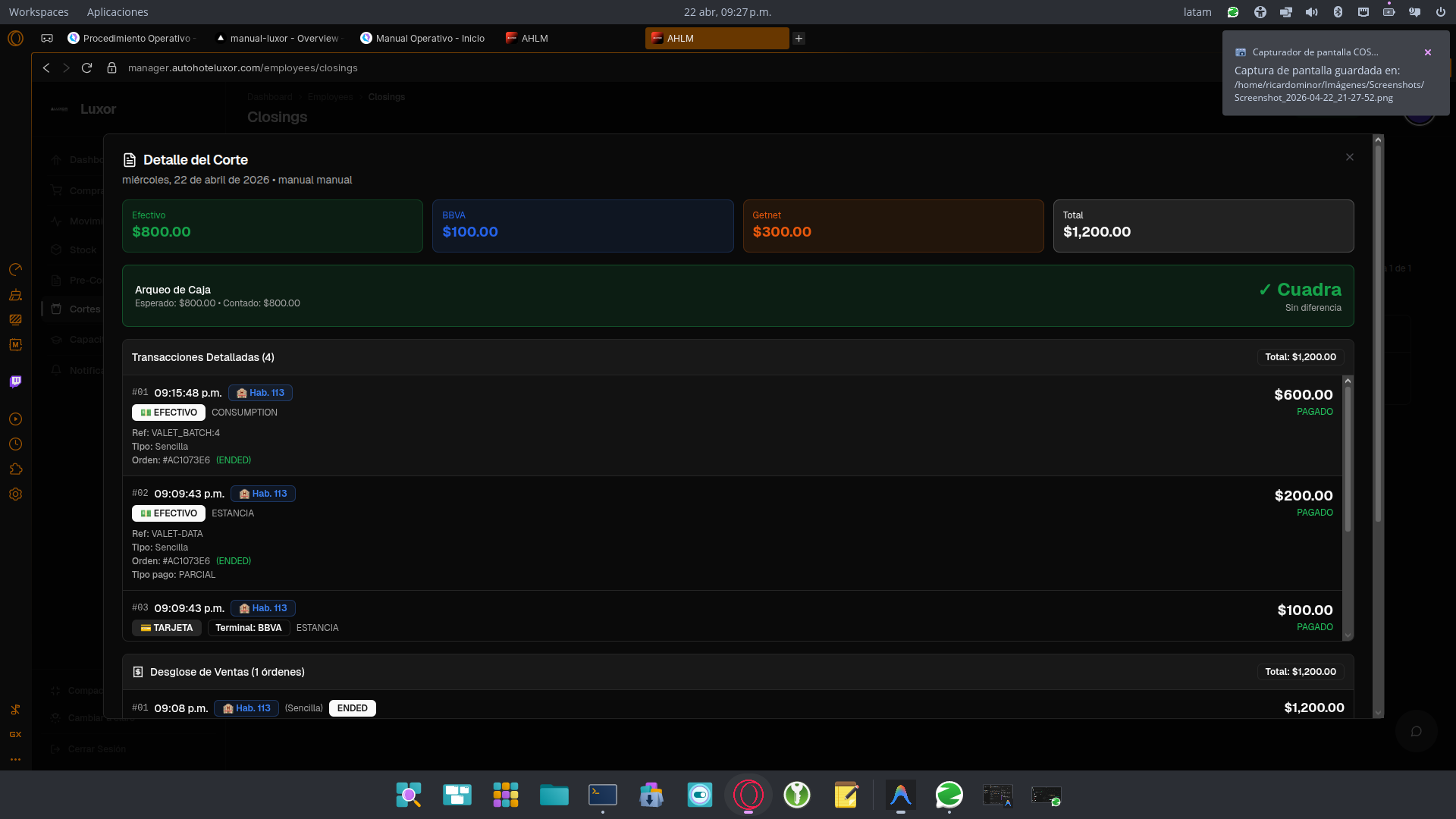The image size is (1456, 819).
Task: Open Extensions puzzle icon in sidebar
Action: pos(15,469)
